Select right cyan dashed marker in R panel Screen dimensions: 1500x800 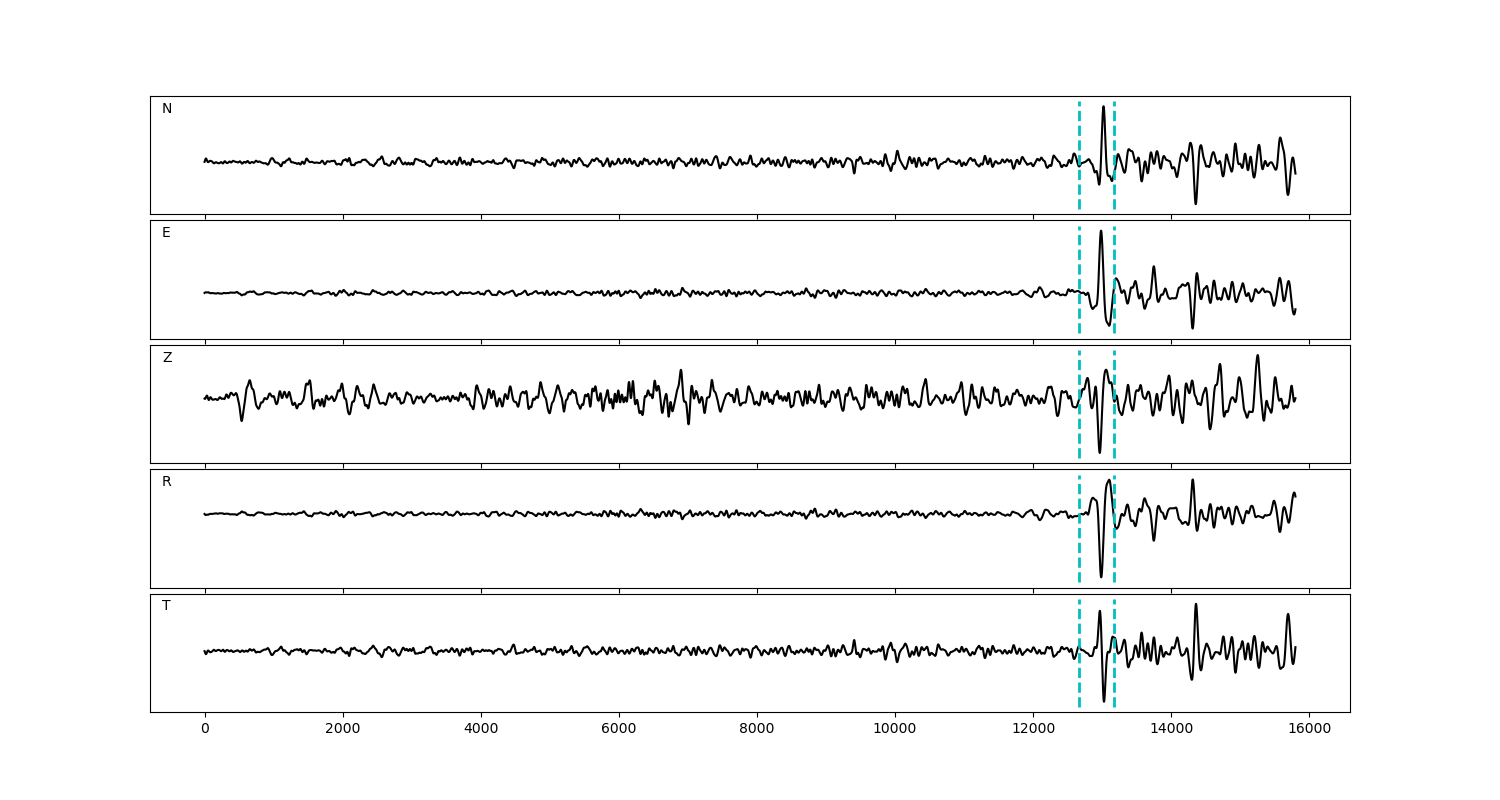click(x=1114, y=550)
